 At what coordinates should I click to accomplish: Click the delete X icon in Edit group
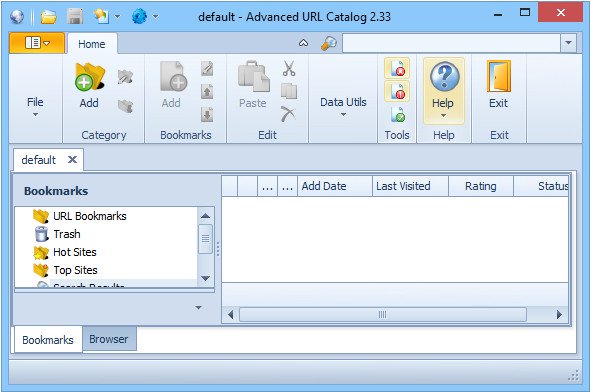(288, 114)
